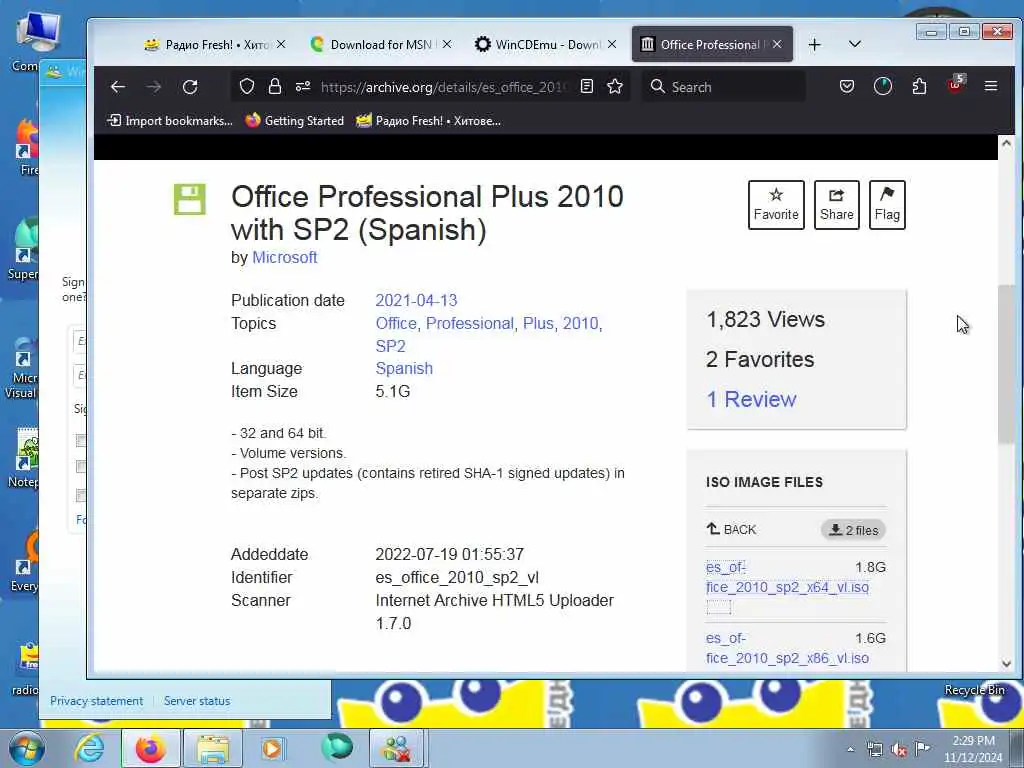This screenshot has height=768, width=1024.
Task: Click the Search box in the toolbar
Action: (723, 87)
